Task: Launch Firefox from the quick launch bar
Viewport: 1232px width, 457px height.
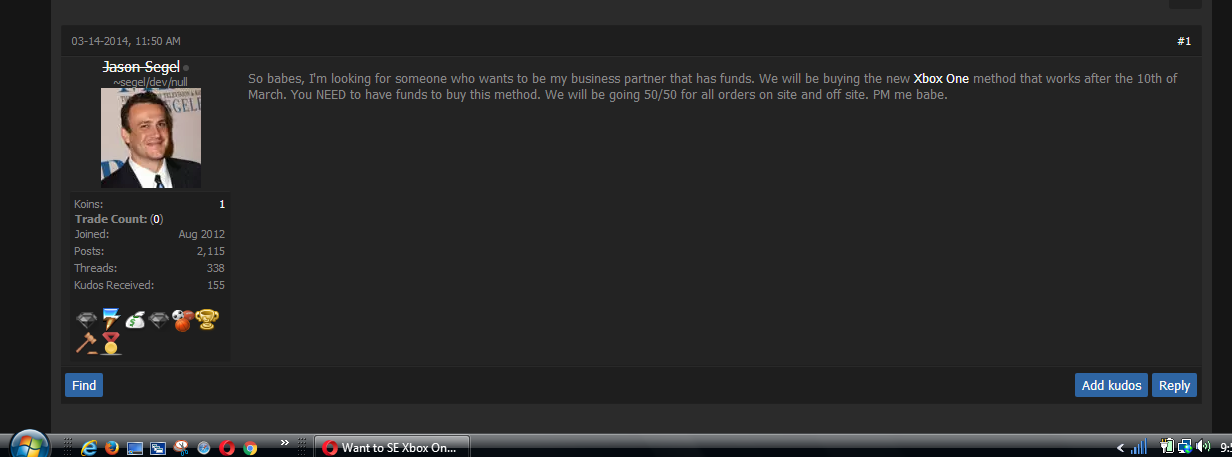Action: [112, 448]
